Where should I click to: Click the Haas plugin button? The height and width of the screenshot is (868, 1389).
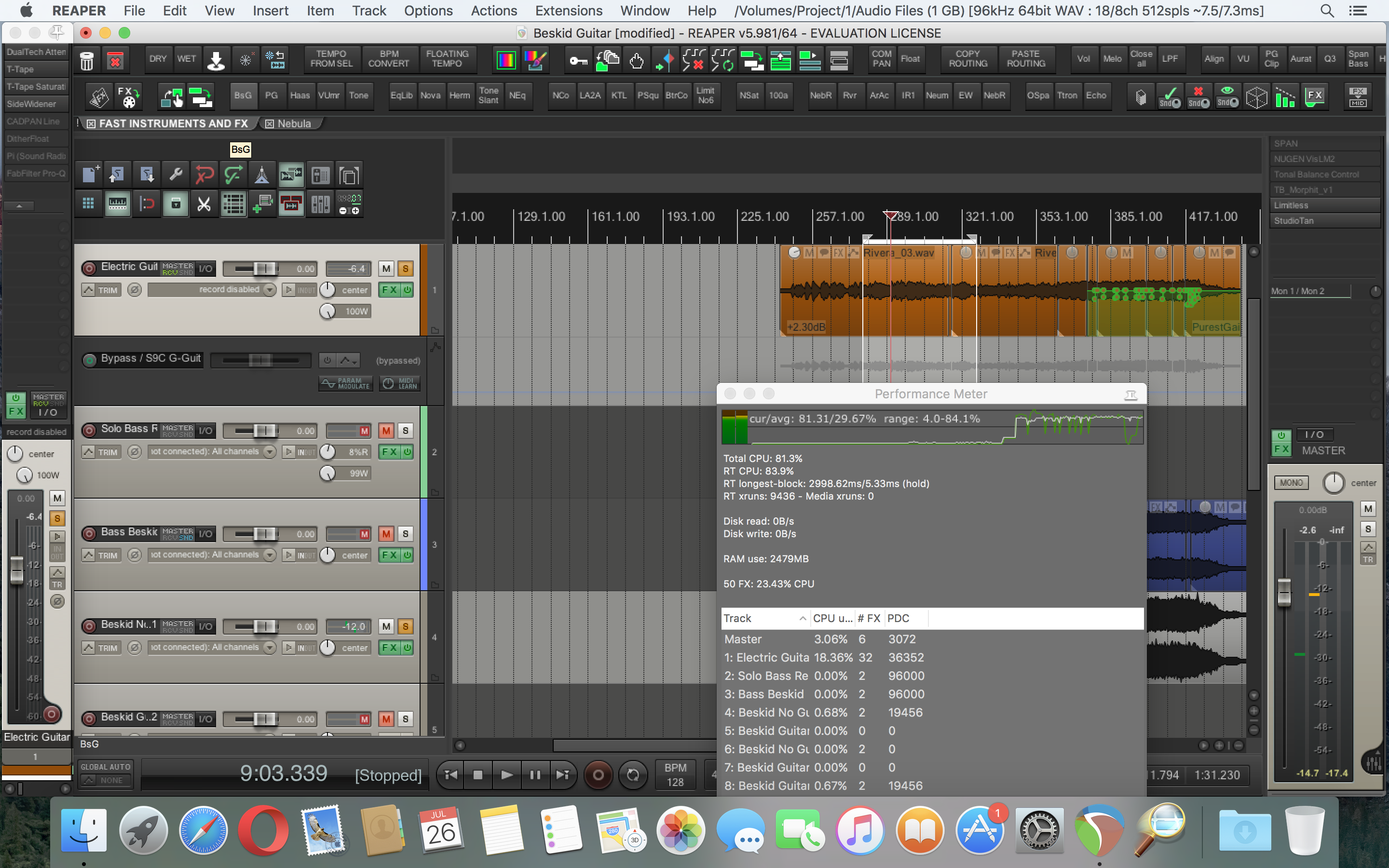click(x=300, y=95)
